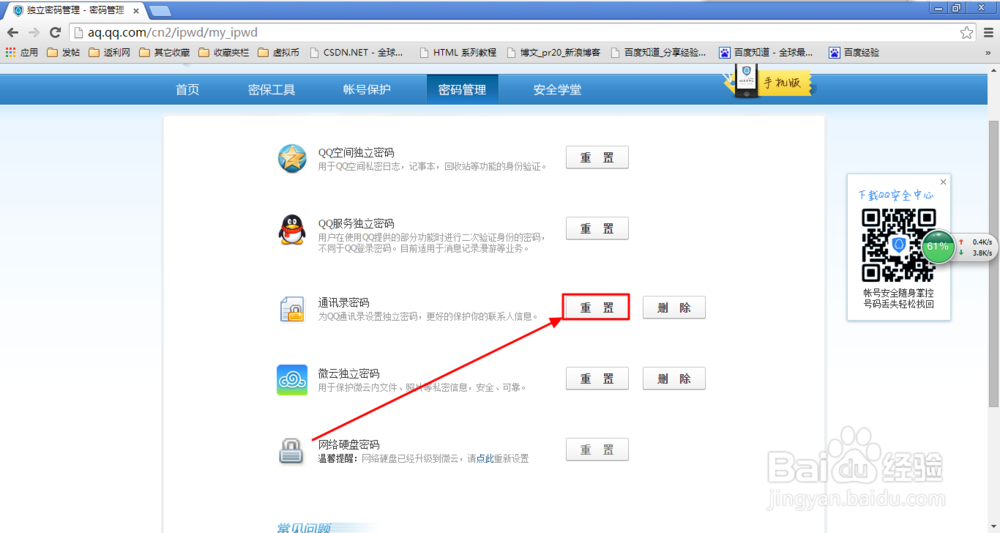The height and width of the screenshot is (533, 1000).
Task: Open the 返利网 bookmark folder
Action: pos(109,52)
